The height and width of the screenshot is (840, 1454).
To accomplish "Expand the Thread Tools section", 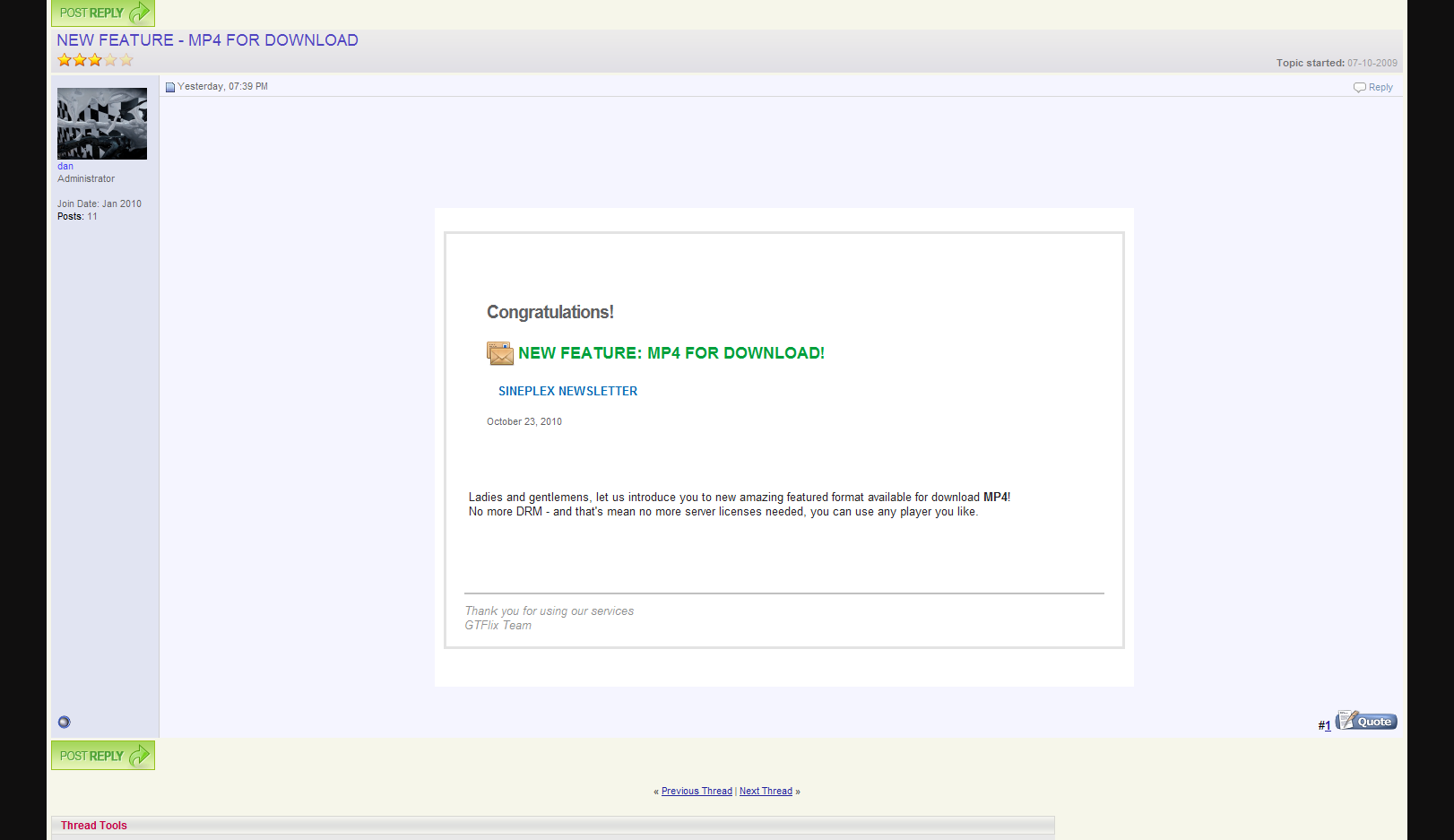I will click(x=93, y=825).
